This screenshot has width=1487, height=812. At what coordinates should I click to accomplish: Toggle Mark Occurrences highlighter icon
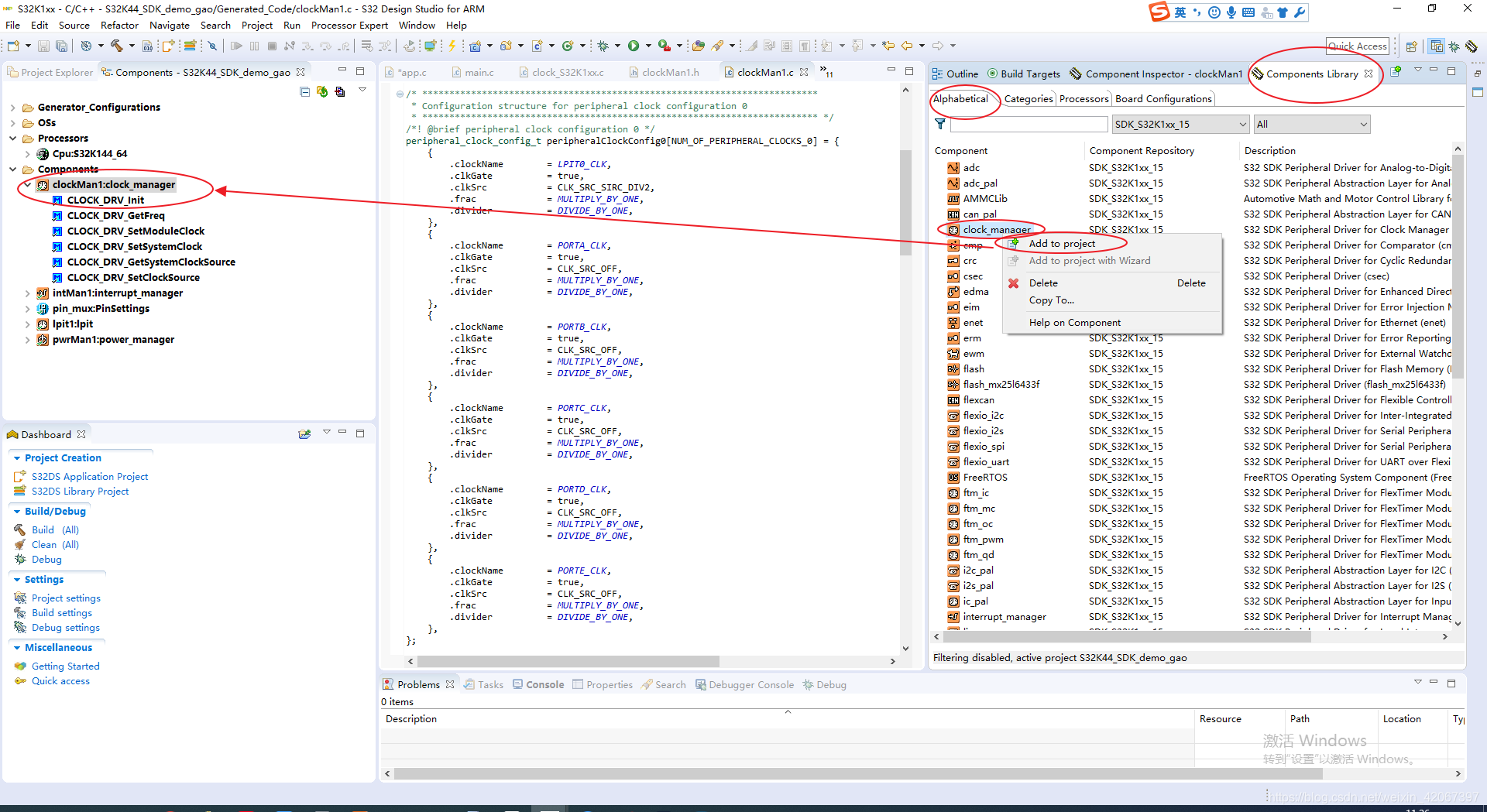pos(751,46)
